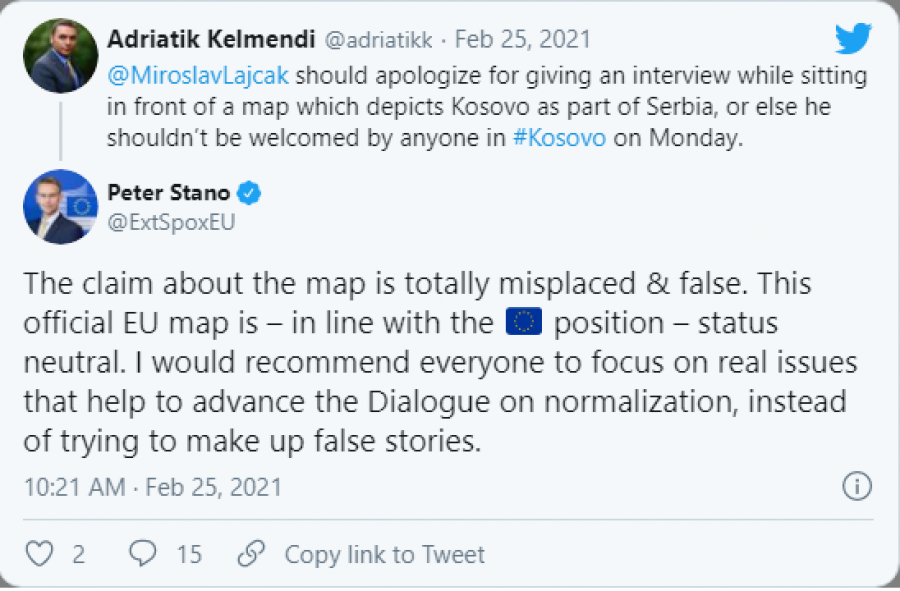Click the EU flag emoji in tweet
900x591 pixels.
(523, 321)
